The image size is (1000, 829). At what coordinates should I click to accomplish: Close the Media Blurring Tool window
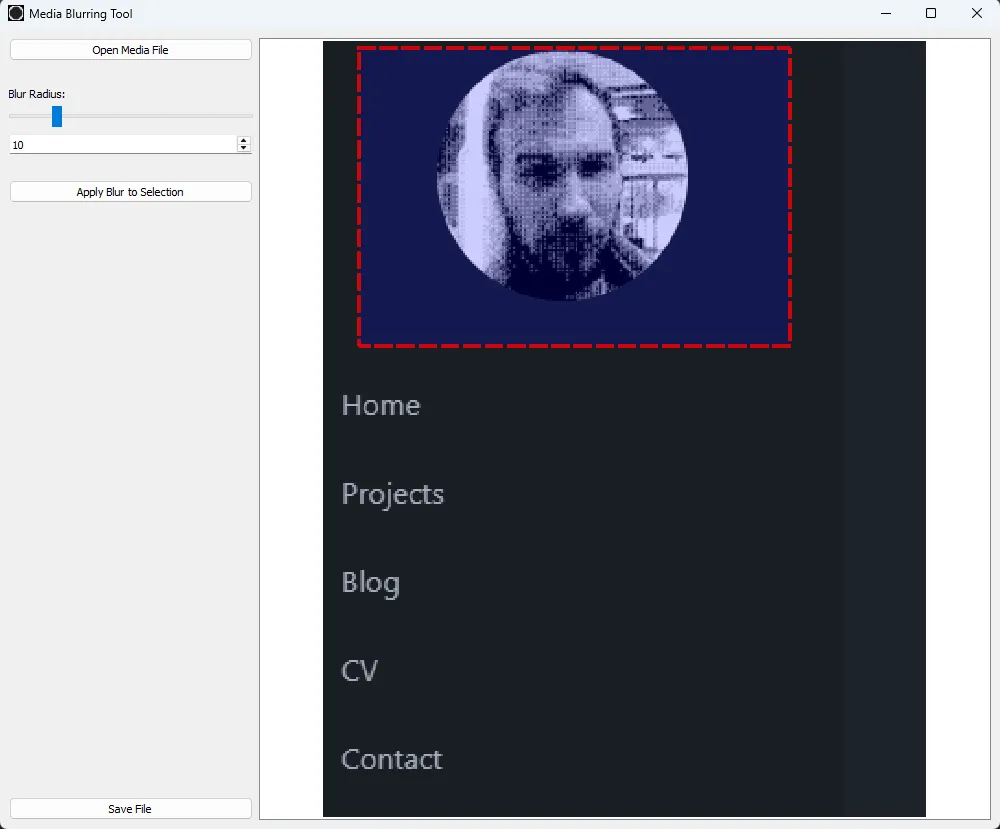(976, 13)
